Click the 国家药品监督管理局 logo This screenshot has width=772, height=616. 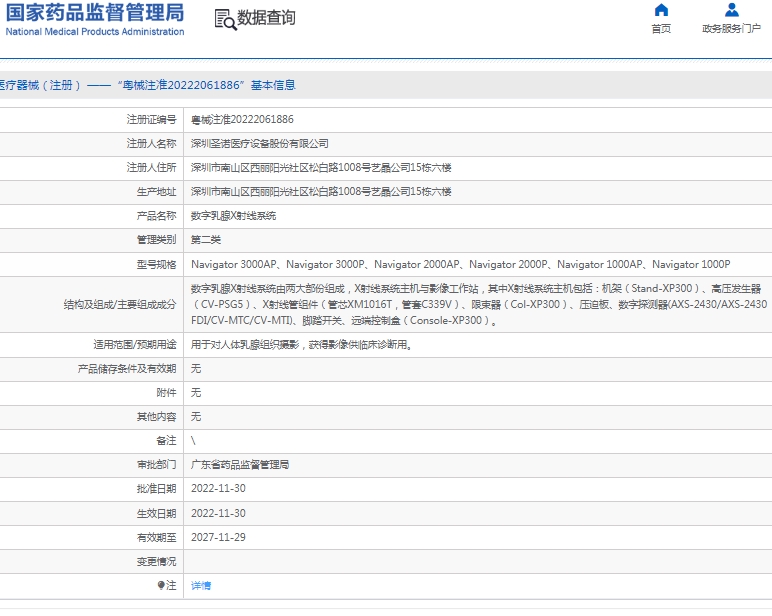[x=95, y=20]
